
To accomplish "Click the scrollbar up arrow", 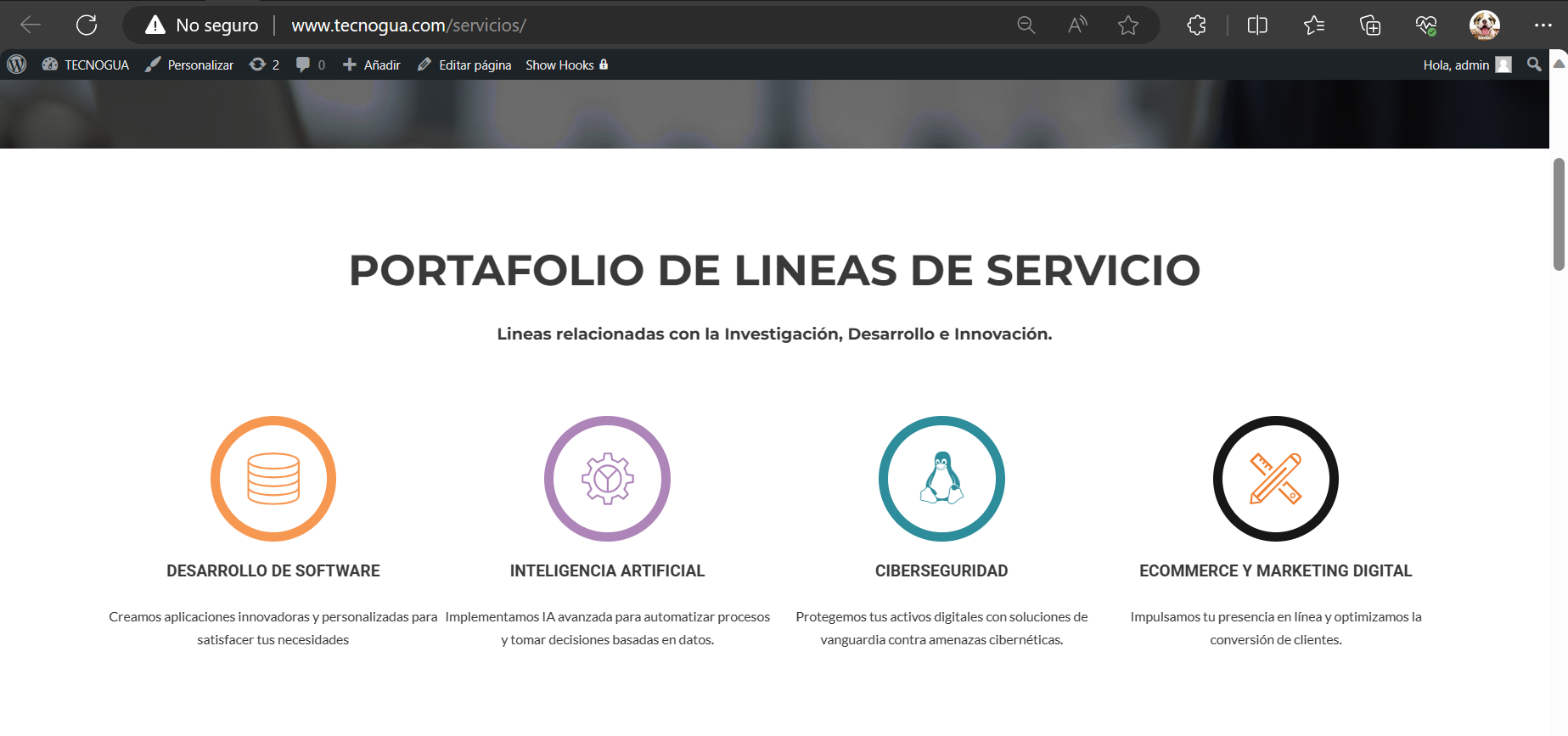I will (x=1559, y=64).
